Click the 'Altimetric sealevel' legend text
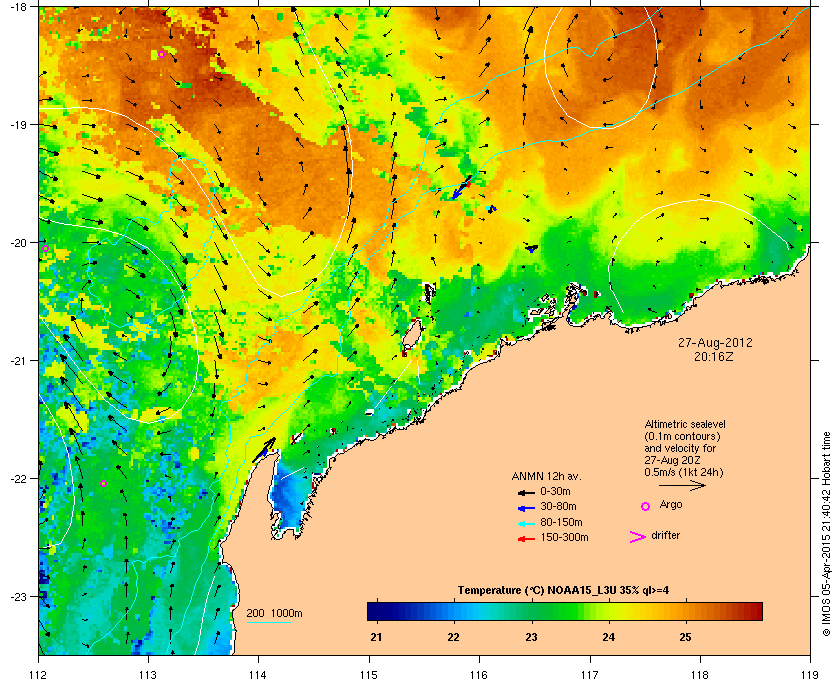The height and width of the screenshot is (680, 840). point(685,424)
